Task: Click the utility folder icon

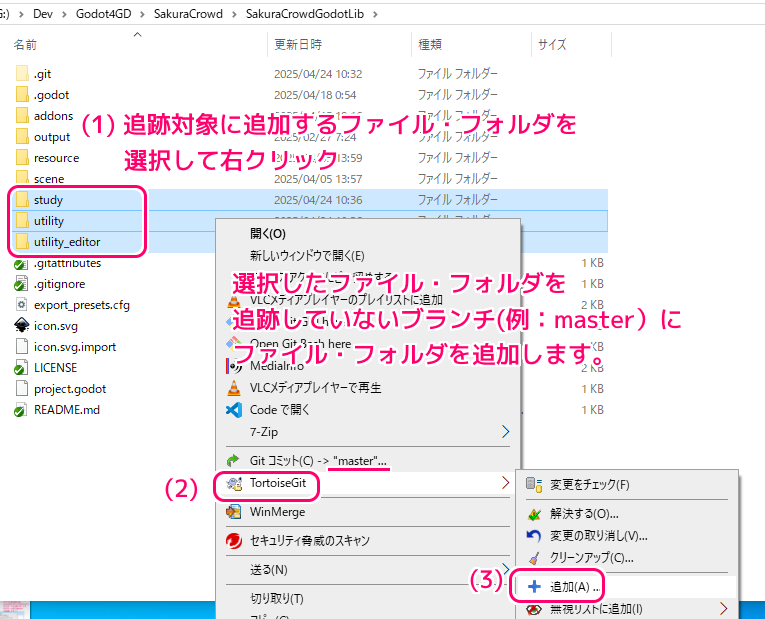Action: [x=22, y=220]
